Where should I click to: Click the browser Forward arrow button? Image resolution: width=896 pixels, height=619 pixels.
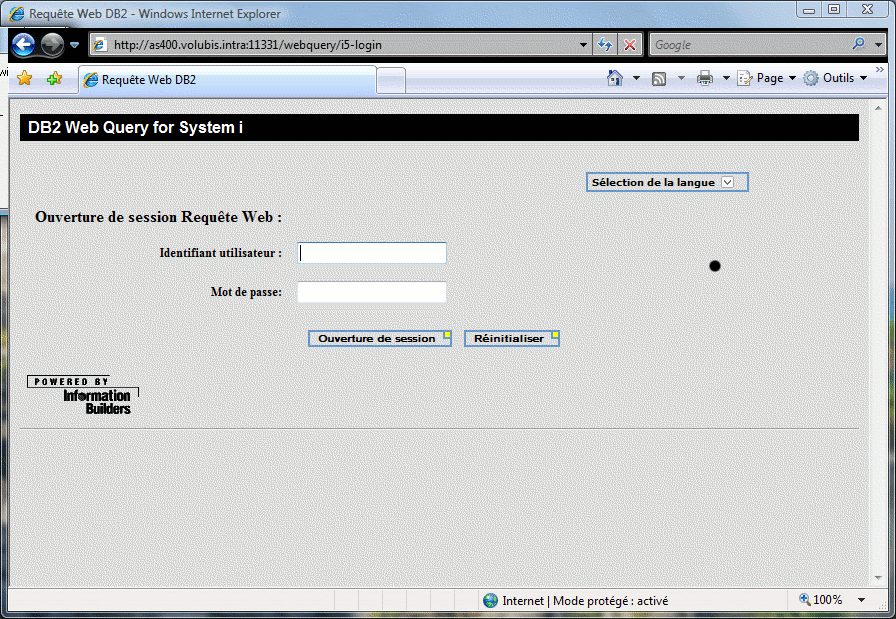tap(53, 45)
